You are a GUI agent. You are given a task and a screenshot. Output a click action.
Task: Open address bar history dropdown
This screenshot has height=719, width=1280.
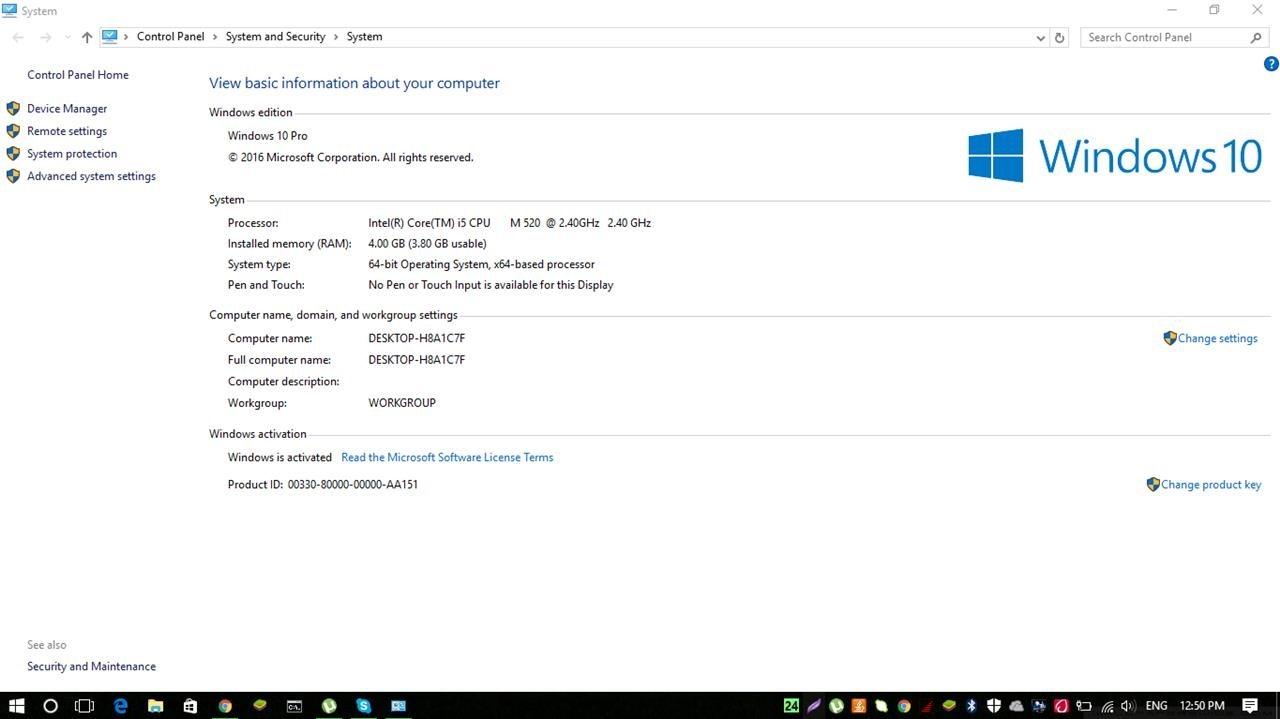pos(1041,37)
